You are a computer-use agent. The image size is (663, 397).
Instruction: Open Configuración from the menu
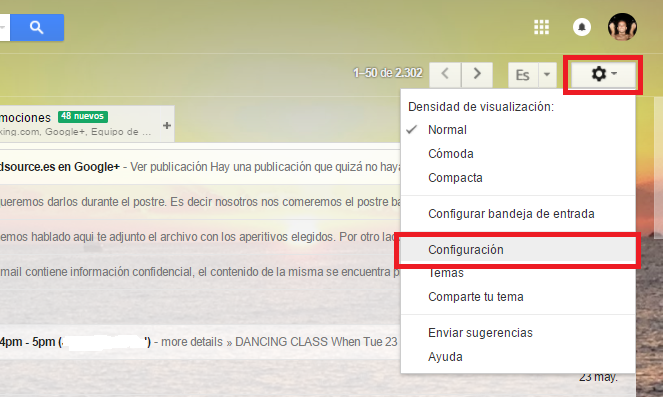(x=518, y=250)
